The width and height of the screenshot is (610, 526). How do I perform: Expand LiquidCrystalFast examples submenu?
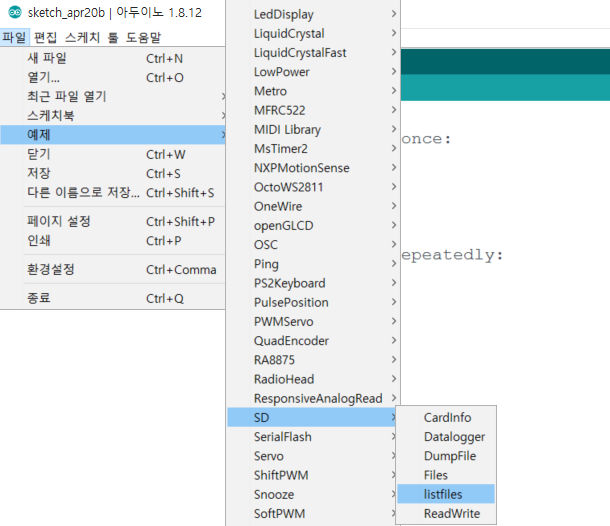pos(313,53)
